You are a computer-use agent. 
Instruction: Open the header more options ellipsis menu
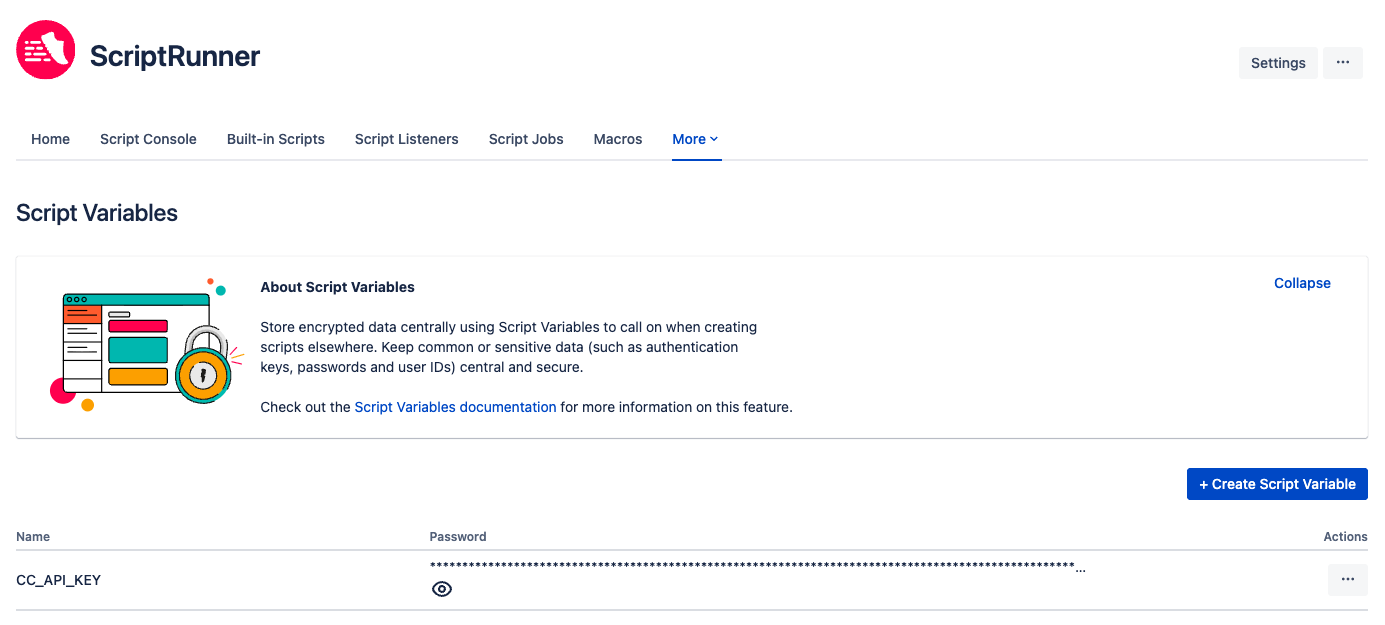(x=1343, y=62)
